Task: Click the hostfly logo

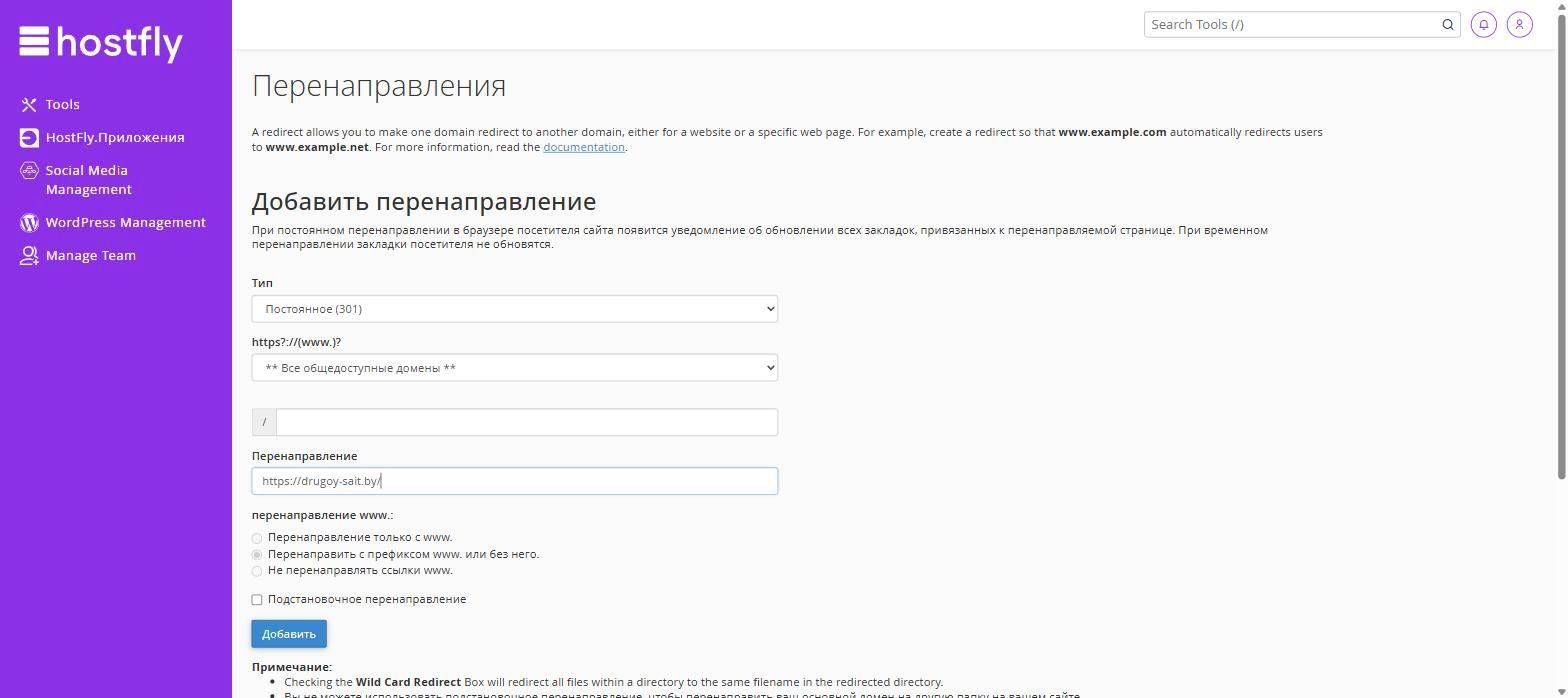Action: (x=101, y=42)
